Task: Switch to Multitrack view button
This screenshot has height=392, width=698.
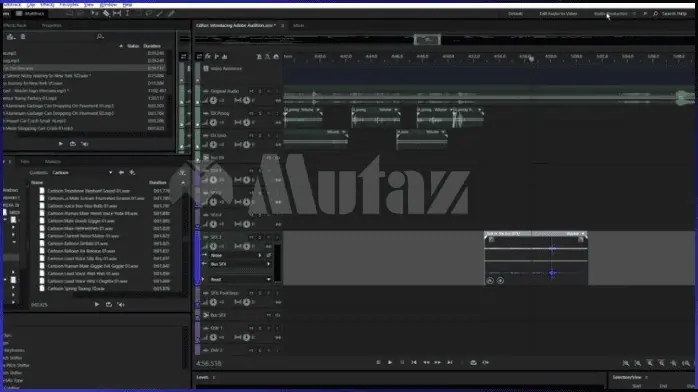Action: click(30, 13)
